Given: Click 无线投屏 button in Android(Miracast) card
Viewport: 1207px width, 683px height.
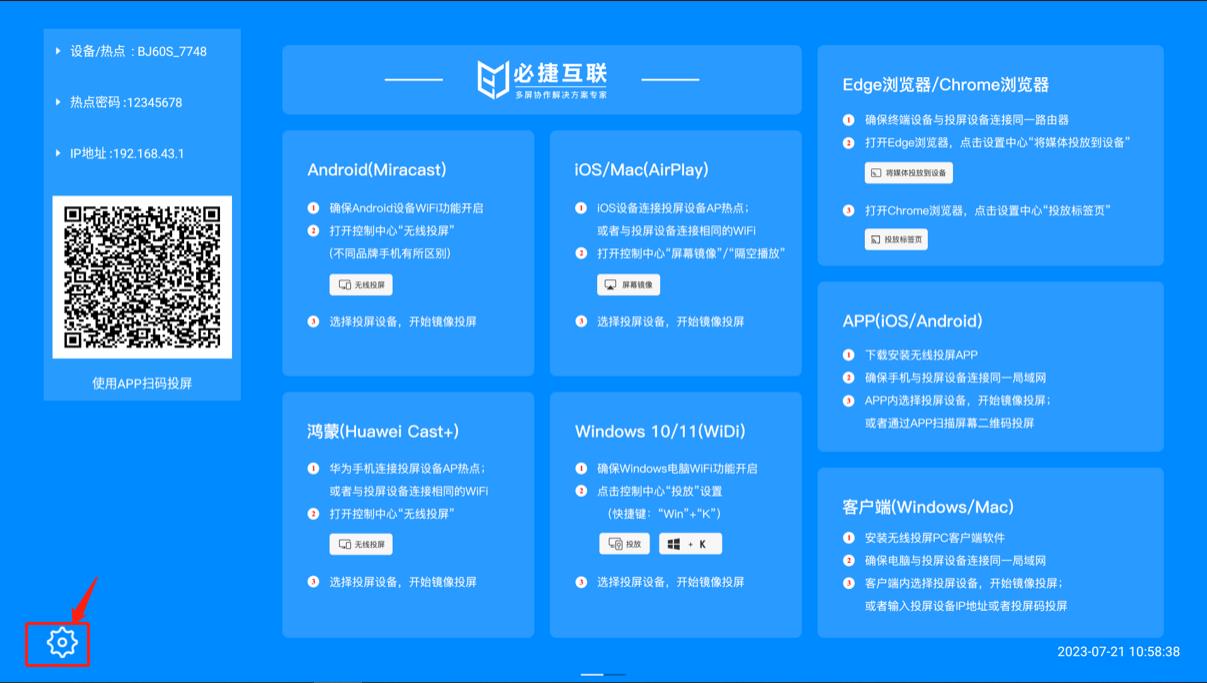Looking at the screenshot, I should [x=361, y=285].
